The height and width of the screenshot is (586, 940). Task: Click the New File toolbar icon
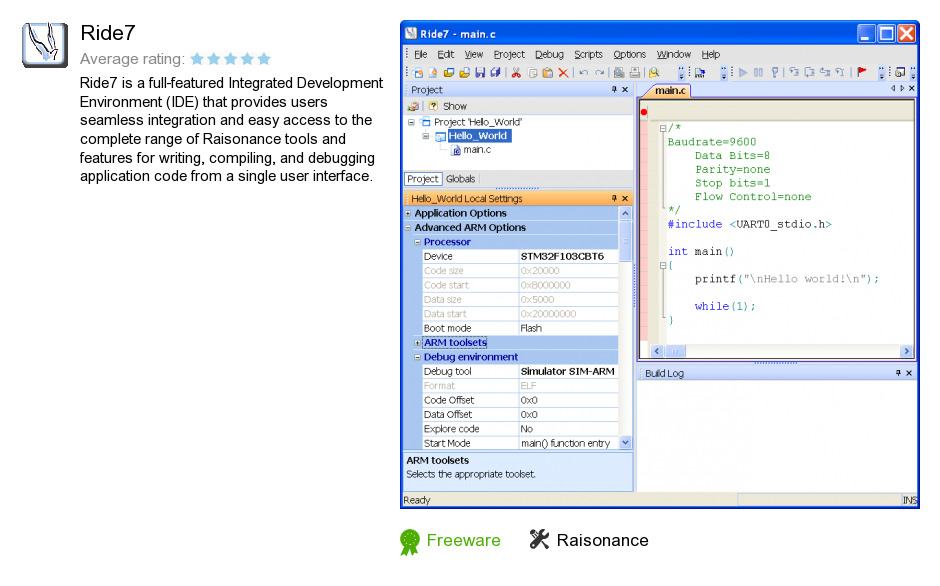(x=433, y=73)
